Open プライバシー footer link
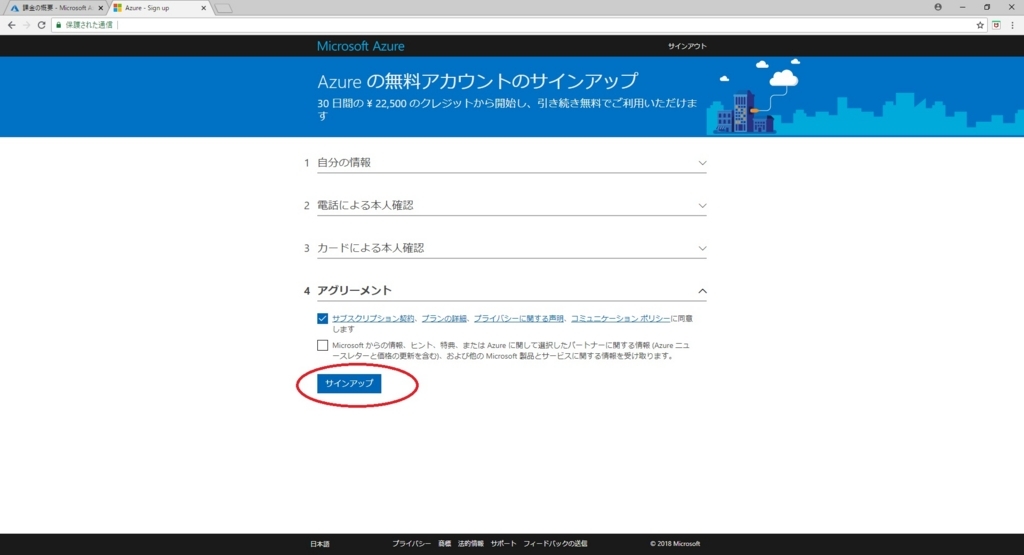 pyautogui.click(x=411, y=543)
